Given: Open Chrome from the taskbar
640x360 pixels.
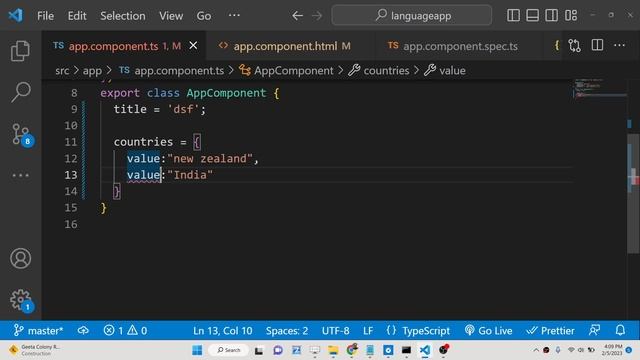Looking at the screenshot, I should coord(352,350).
